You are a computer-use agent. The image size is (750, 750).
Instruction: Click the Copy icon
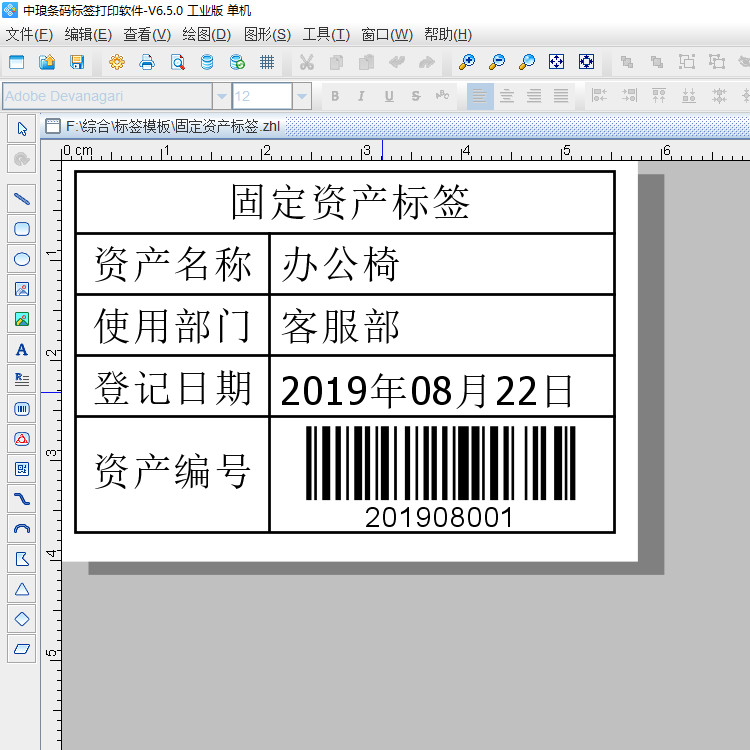pyautogui.click(x=336, y=62)
